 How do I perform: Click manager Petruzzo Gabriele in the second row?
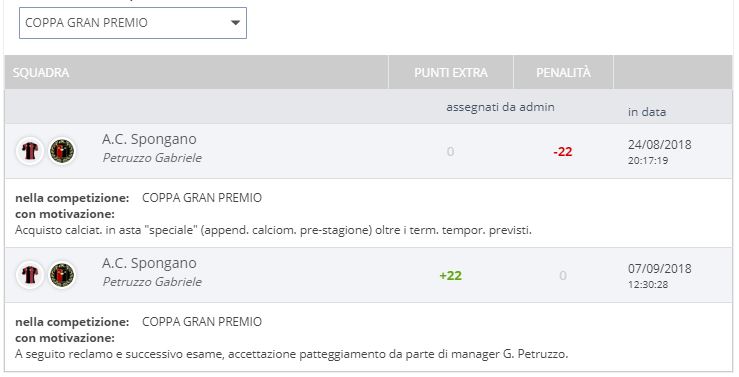tap(152, 282)
